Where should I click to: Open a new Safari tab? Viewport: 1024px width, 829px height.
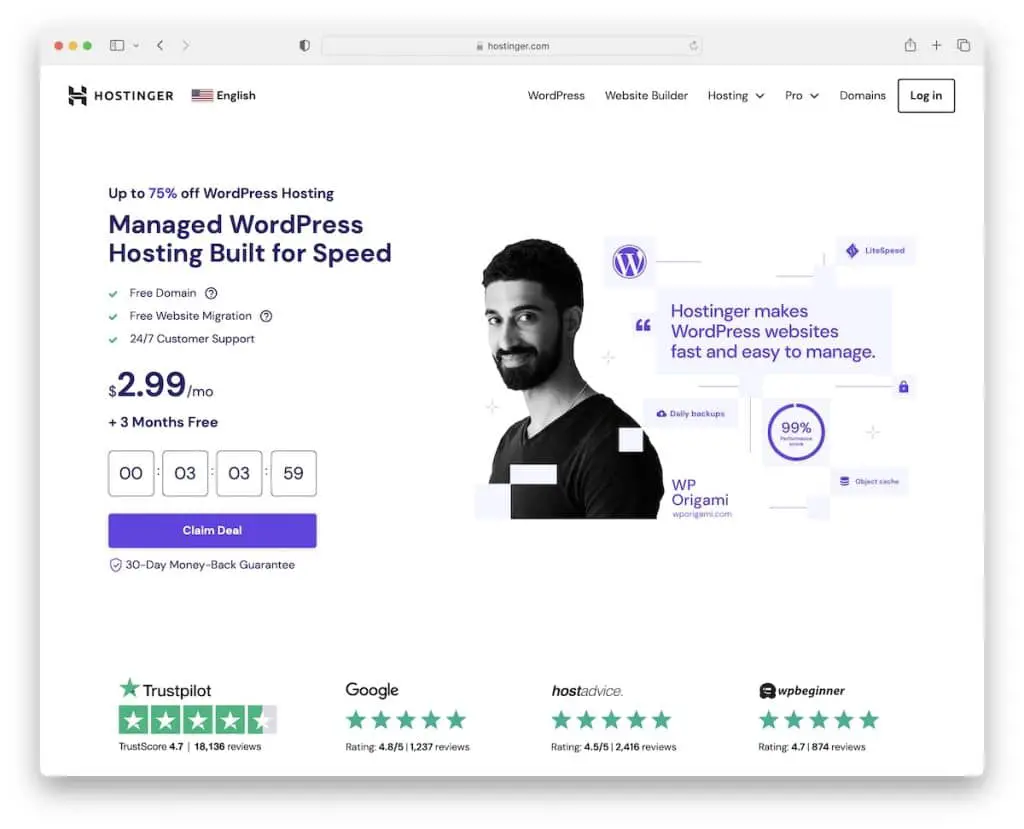[x=936, y=45]
